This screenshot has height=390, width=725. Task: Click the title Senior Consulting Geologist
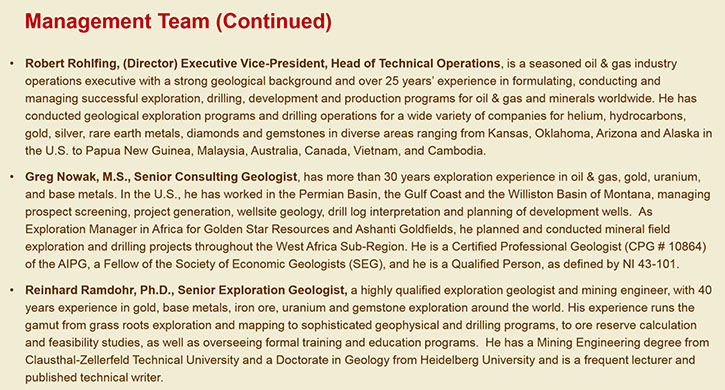pos(215,177)
